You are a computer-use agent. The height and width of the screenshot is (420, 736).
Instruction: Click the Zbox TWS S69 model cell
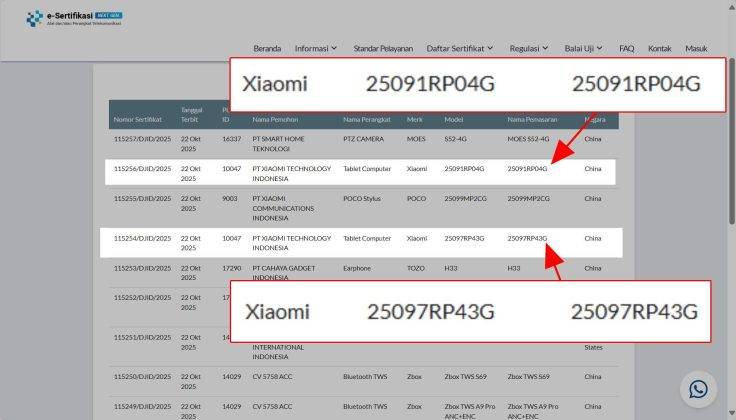[x=466, y=376]
